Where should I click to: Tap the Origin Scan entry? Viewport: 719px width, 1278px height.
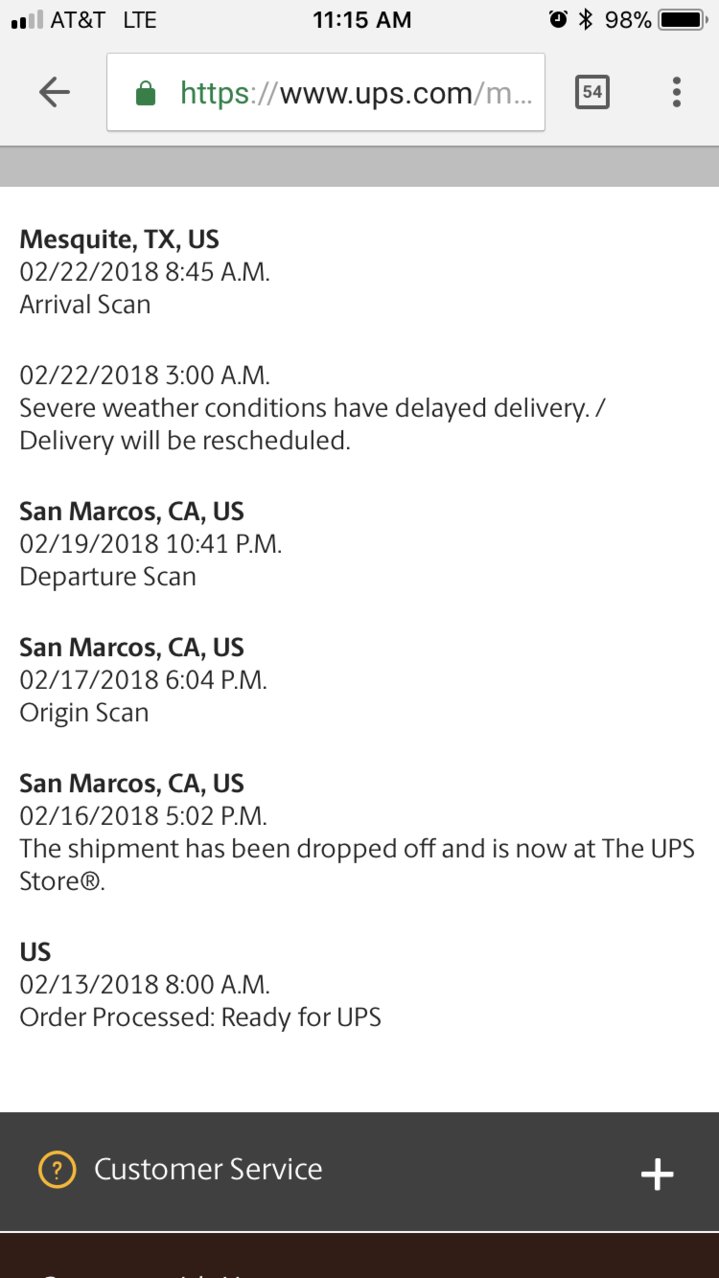pos(84,713)
